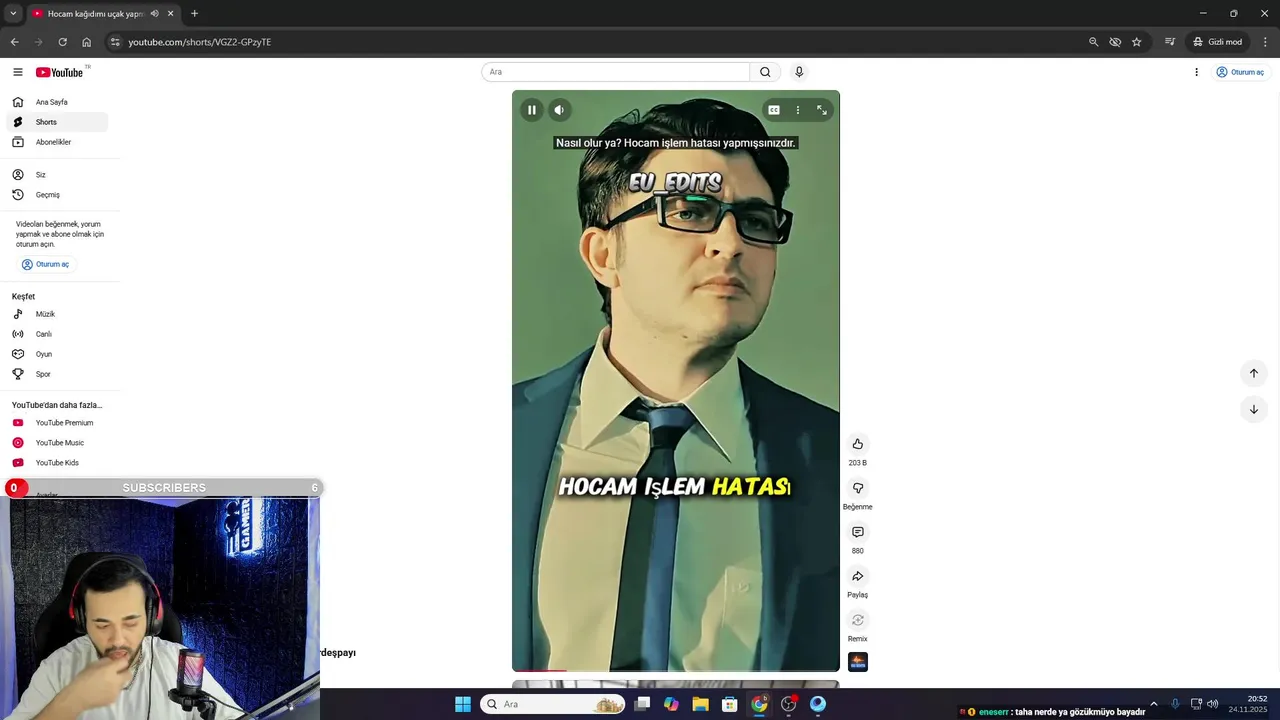1280x720 pixels.
Task: Click the Gizli mod button
Action: coord(1217,42)
